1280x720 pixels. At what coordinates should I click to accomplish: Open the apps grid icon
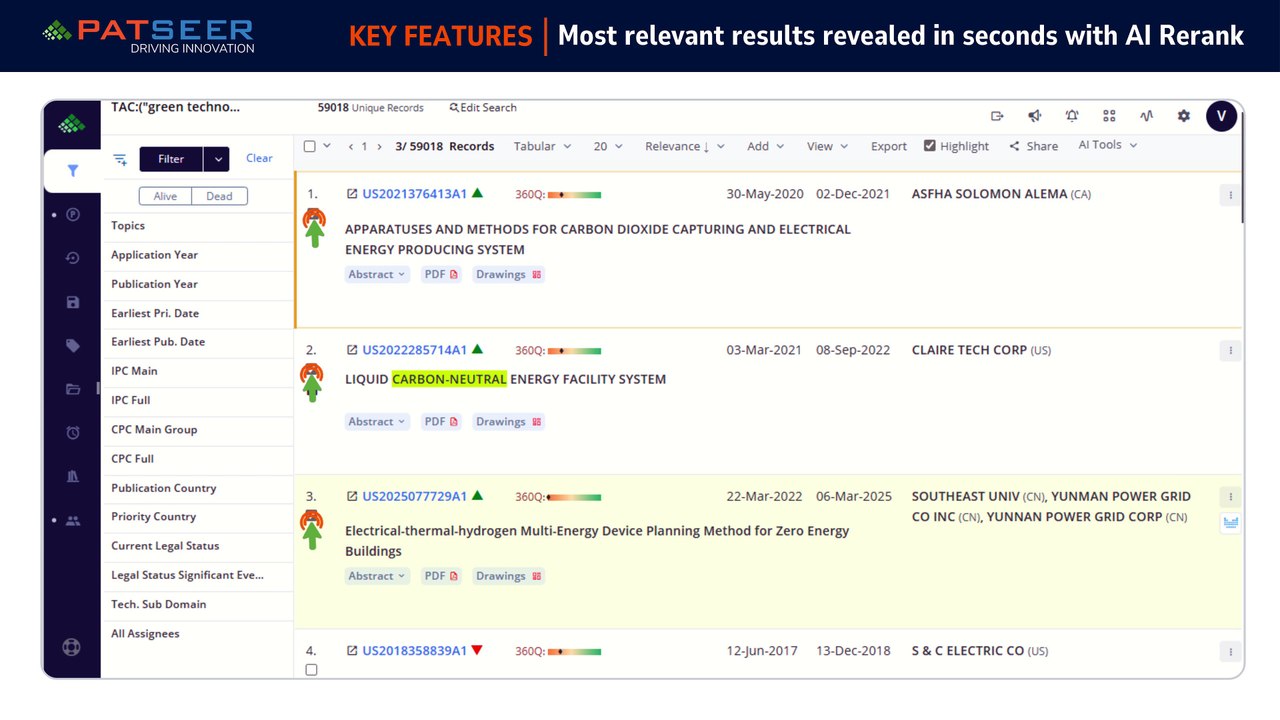(x=1109, y=116)
